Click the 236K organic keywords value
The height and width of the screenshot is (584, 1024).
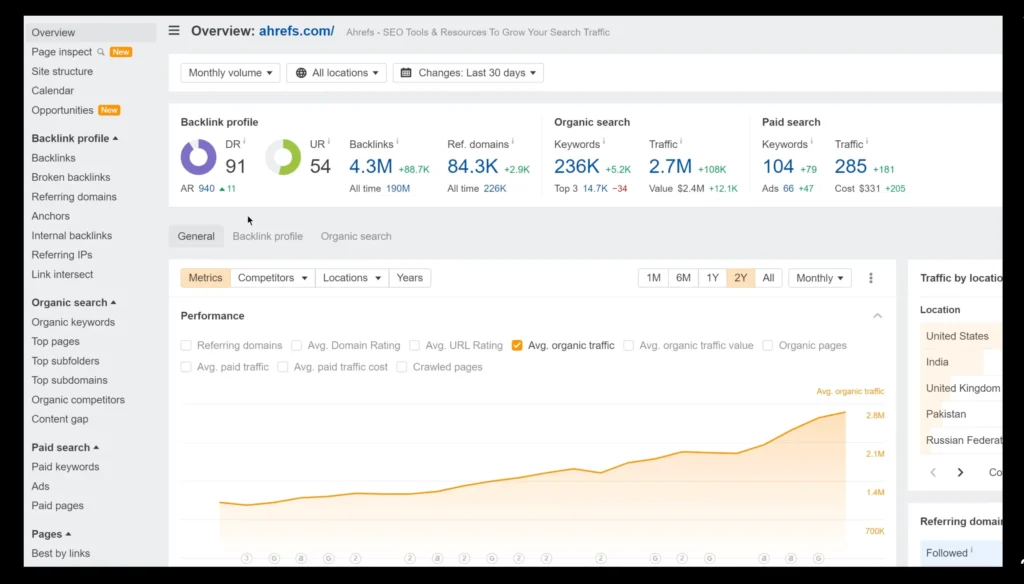(577, 167)
